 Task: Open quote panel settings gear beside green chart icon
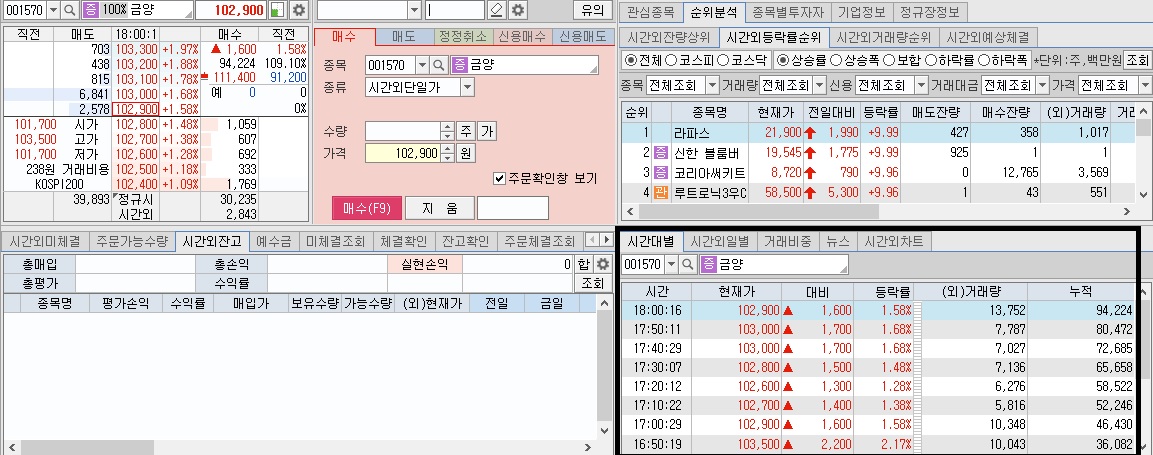pos(298,10)
